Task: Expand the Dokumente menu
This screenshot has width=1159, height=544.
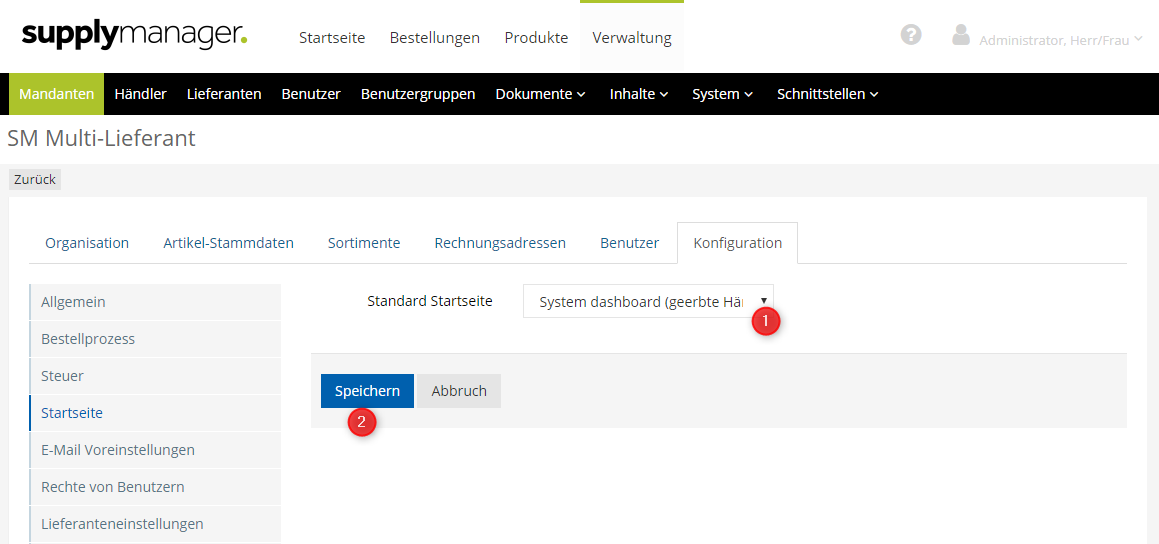Action: 540,94
